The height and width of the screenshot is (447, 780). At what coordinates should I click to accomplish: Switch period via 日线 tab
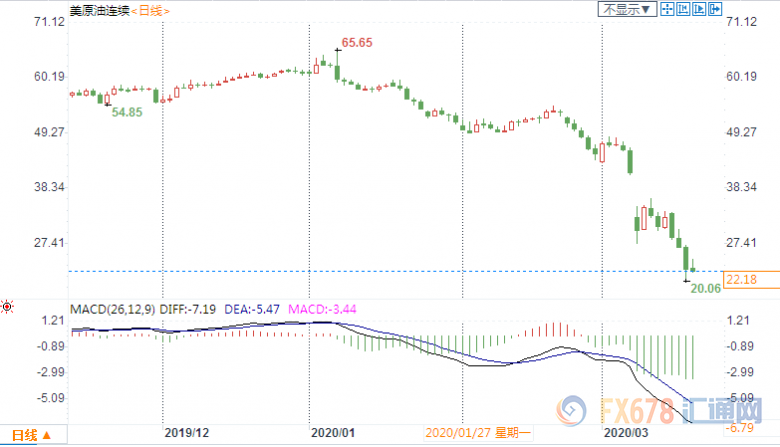click(x=32, y=436)
